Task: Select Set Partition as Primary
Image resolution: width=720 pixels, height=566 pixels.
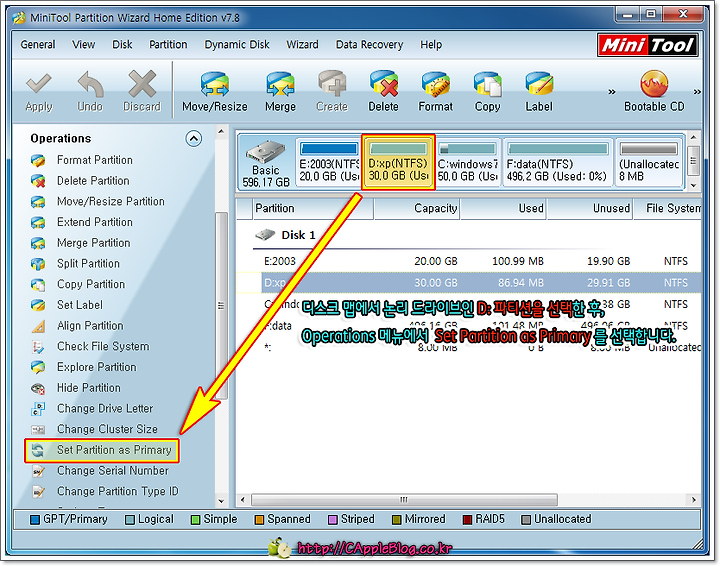Action: [x=102, y=450]
